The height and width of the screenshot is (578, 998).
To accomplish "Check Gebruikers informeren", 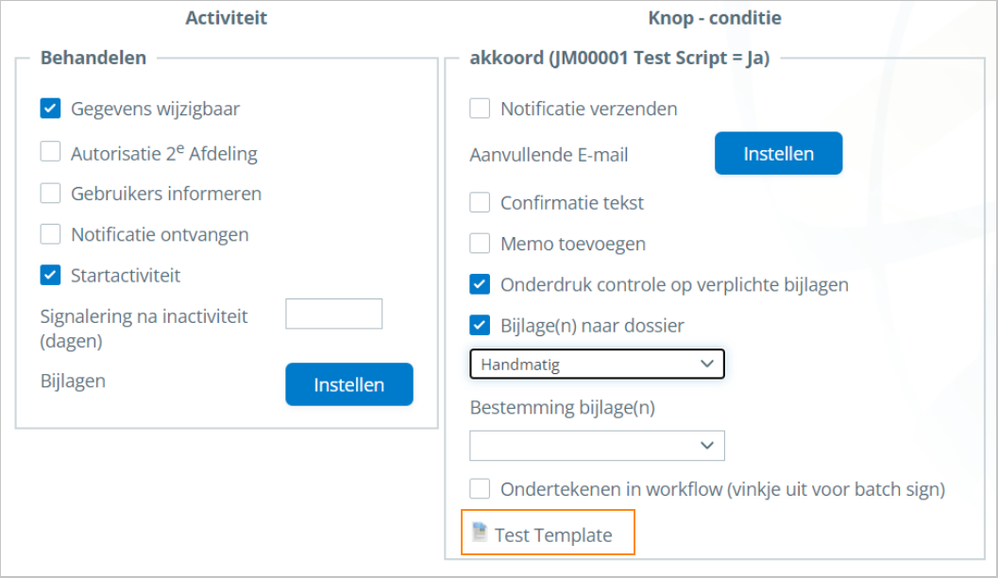I will click(x=50, y=193).
